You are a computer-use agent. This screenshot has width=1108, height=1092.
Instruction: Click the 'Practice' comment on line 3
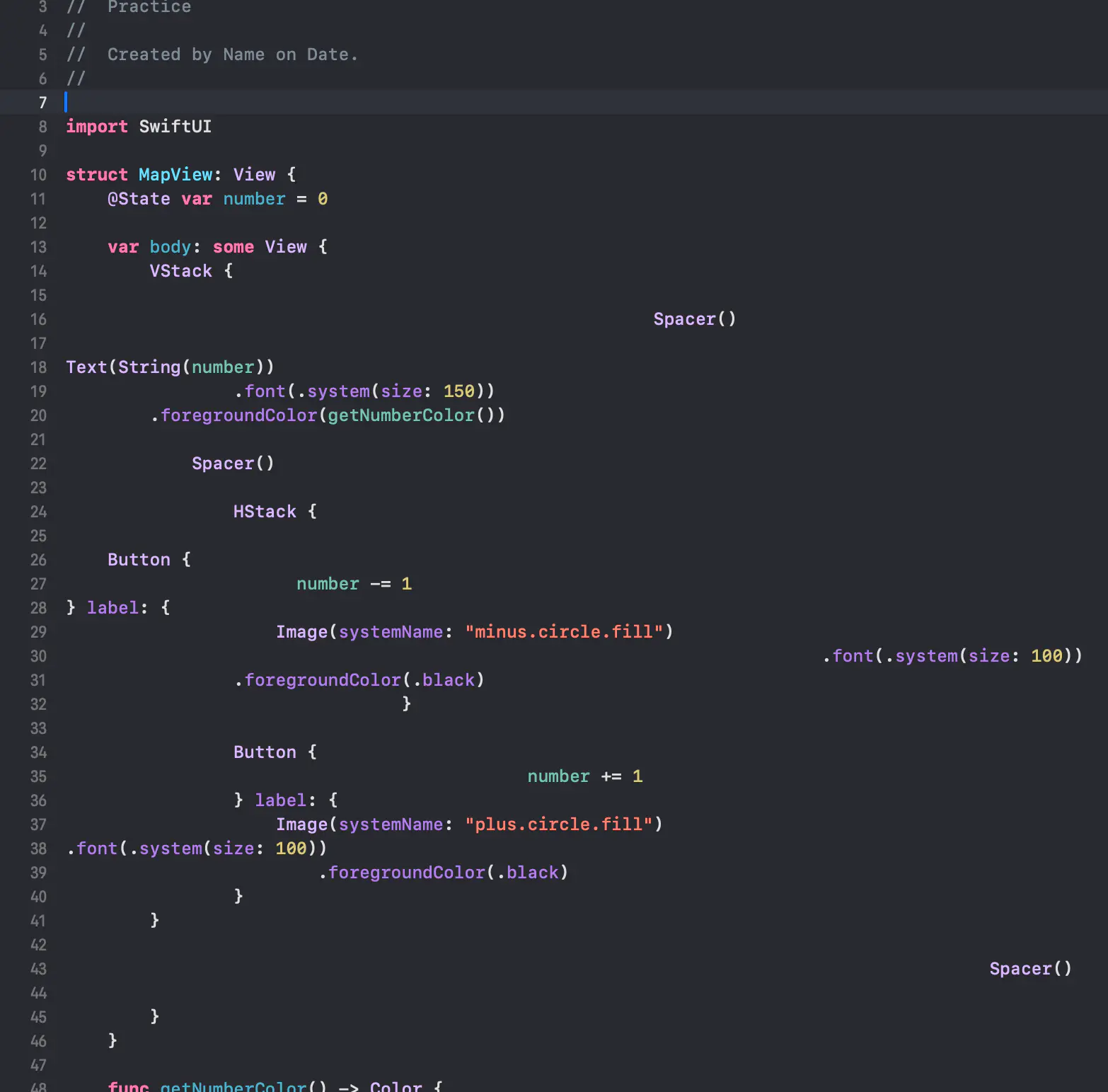click(149, 7)
